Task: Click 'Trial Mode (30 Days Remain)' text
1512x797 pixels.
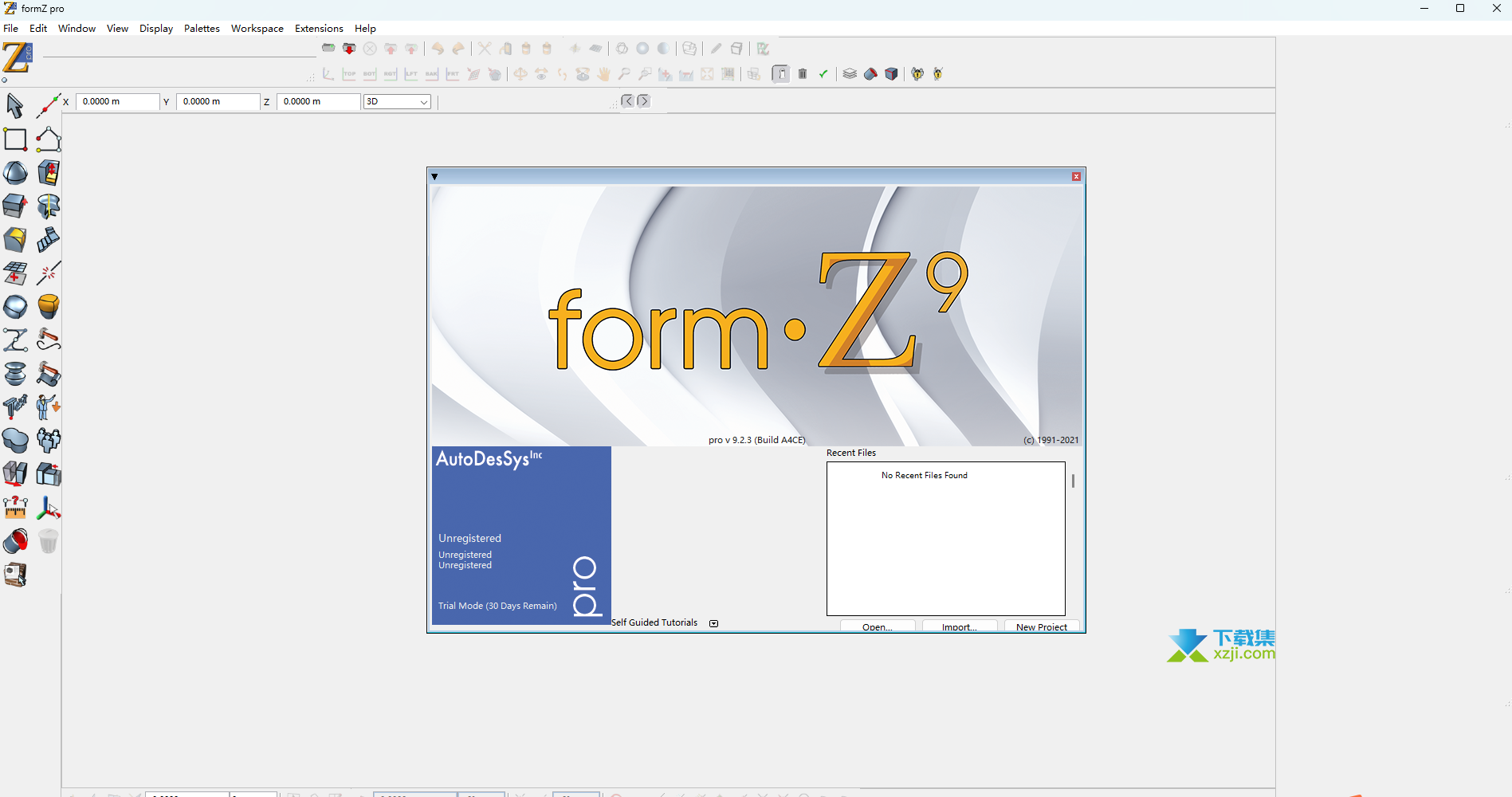Action: (x=497, y=606)
